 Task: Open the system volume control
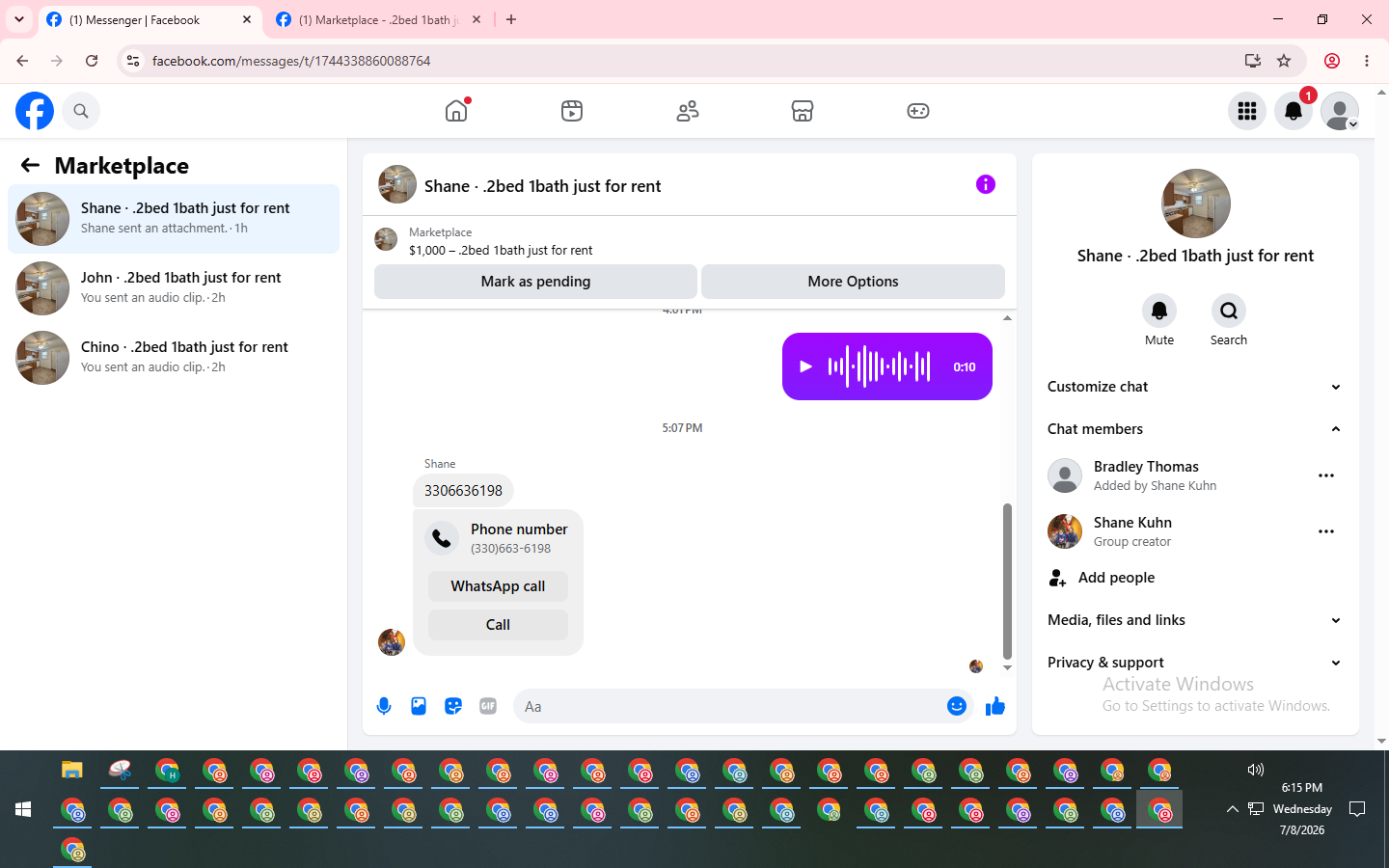[1255, 770]
